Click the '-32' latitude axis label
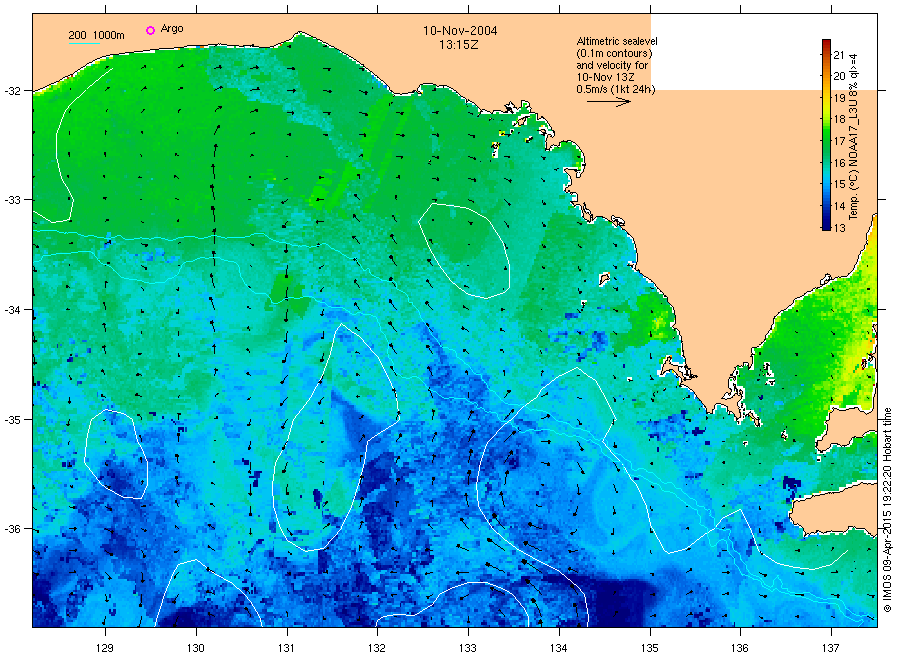Image resolution: width=900 pixels, height=660 pixels. click(13, 91)
